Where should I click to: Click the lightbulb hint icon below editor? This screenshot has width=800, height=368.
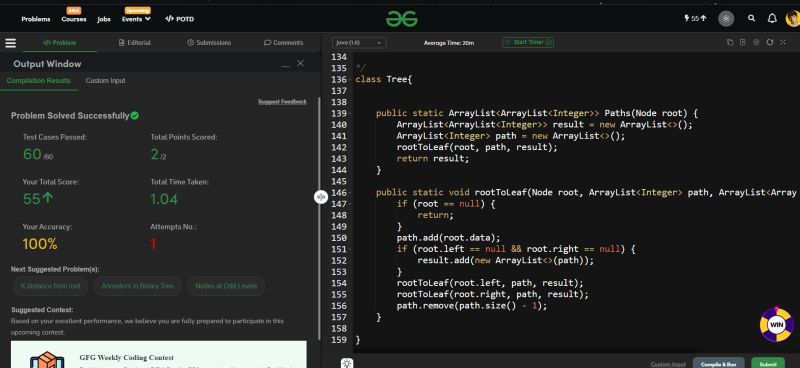click(x=347, y=363)
